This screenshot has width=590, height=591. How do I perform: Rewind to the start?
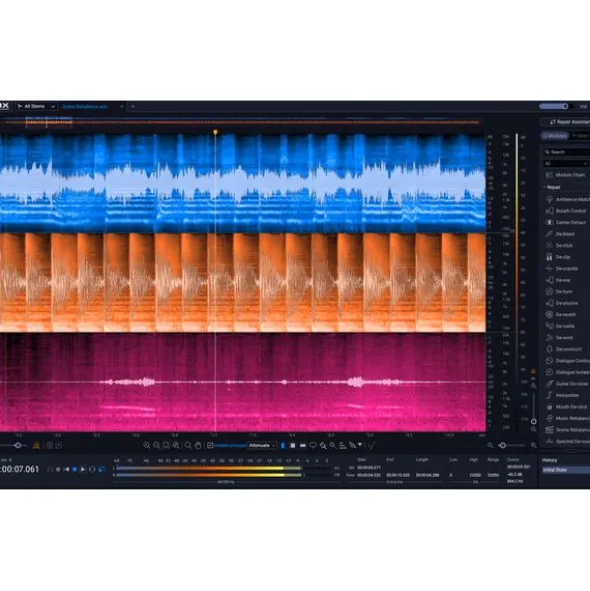click(x=66, y=469)
